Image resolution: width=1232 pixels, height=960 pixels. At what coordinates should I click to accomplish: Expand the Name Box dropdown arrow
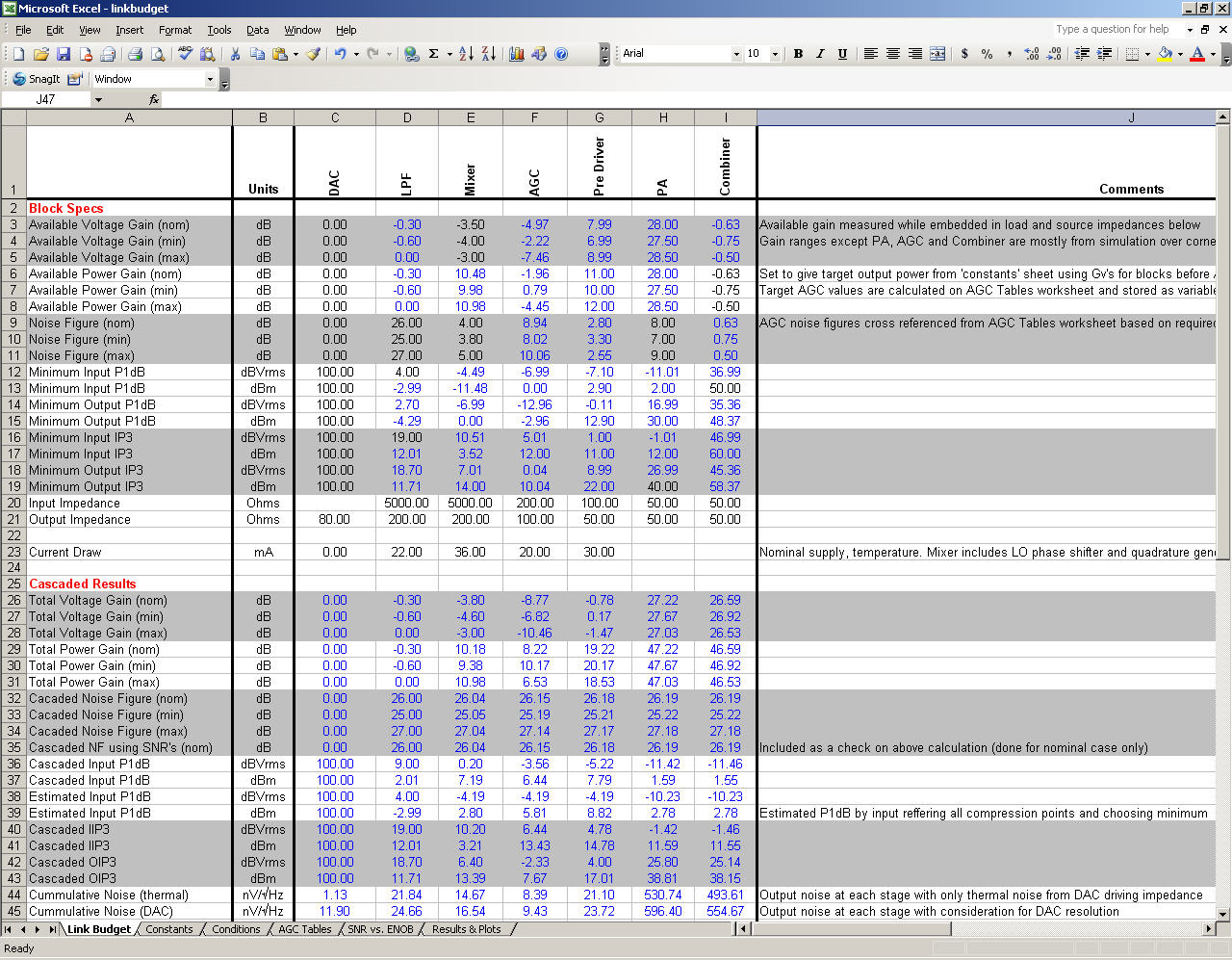[97, 99]
